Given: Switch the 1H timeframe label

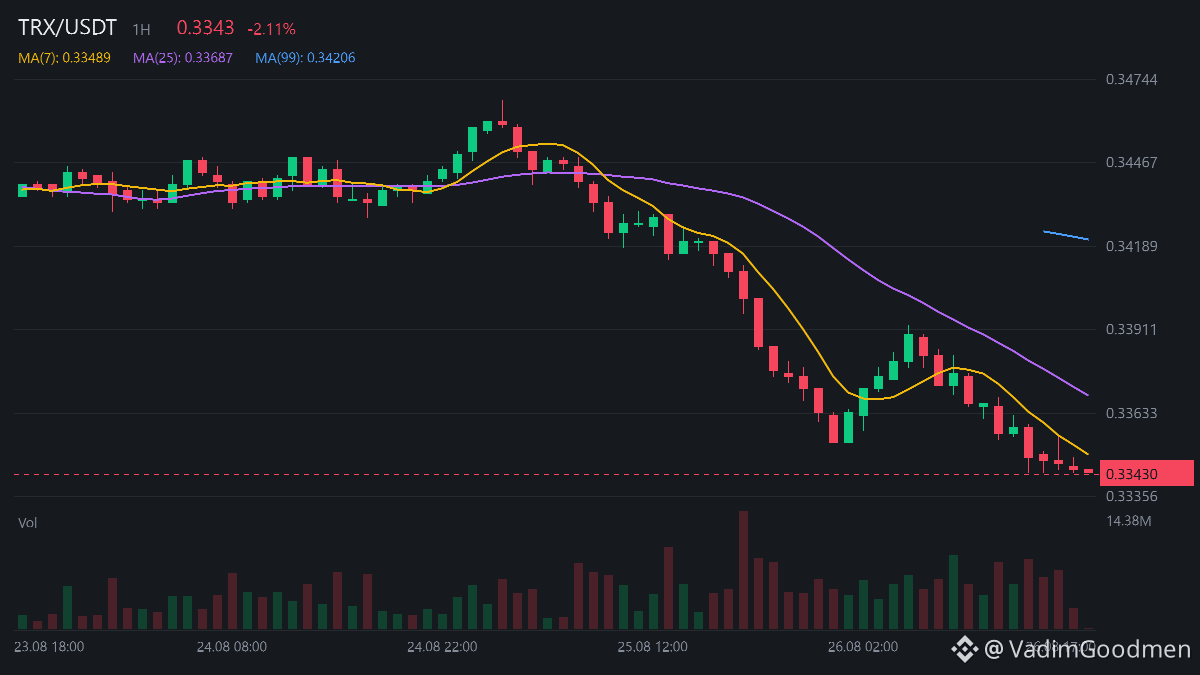Looking at the screenshot, I should tap(141, 30).
